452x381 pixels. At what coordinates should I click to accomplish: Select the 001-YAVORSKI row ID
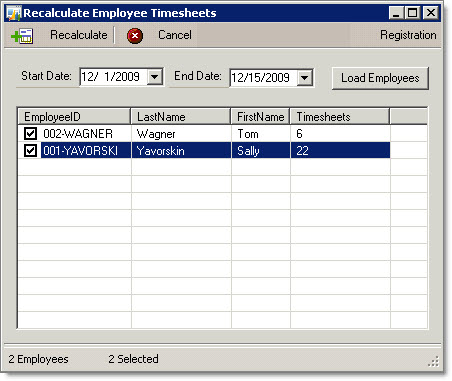(x=80, y=151)
